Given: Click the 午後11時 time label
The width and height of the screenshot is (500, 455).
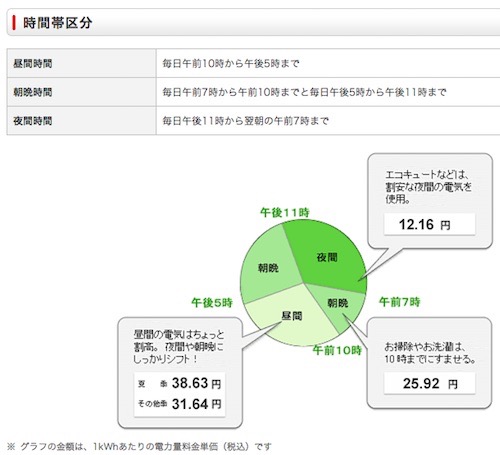Looking at the screenshot, I should [285, 212].
